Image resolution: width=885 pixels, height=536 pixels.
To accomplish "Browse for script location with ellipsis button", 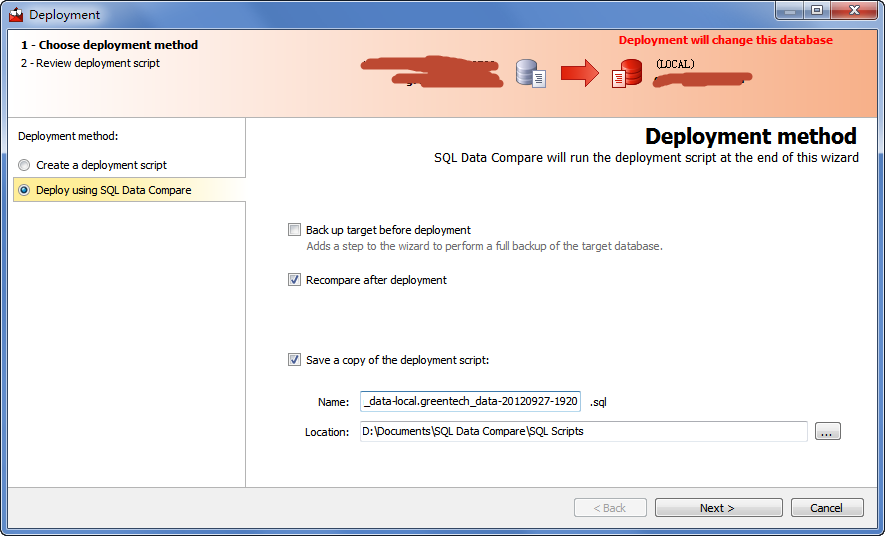I will 827,432.
